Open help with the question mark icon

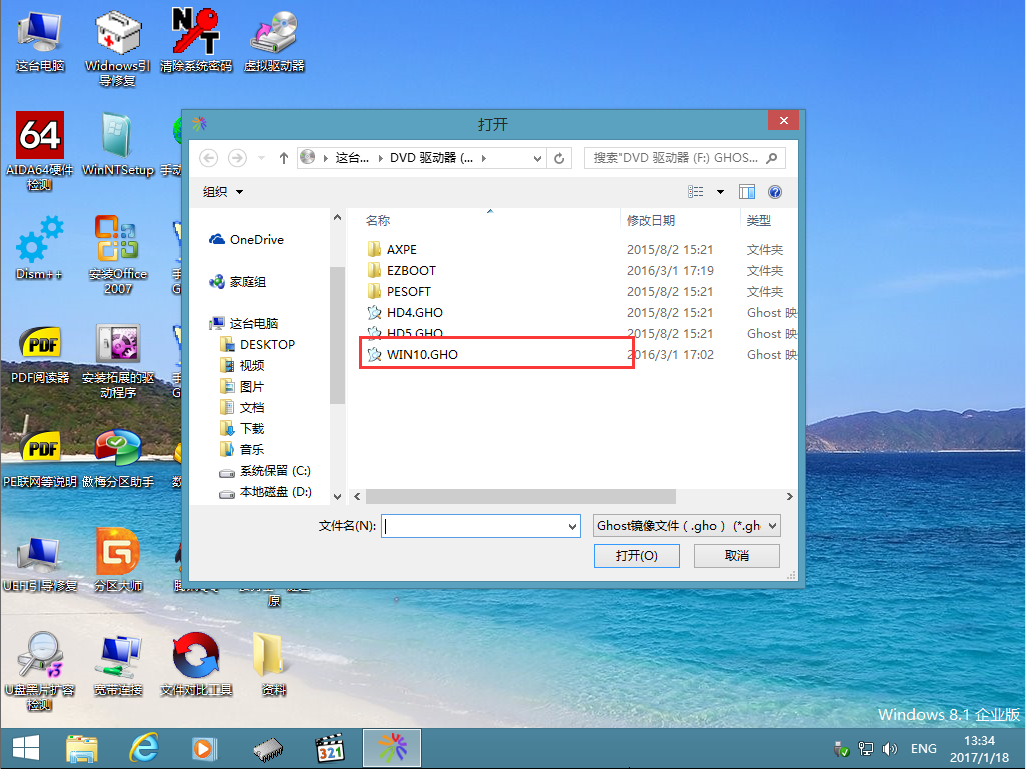(x=775, y=192)
